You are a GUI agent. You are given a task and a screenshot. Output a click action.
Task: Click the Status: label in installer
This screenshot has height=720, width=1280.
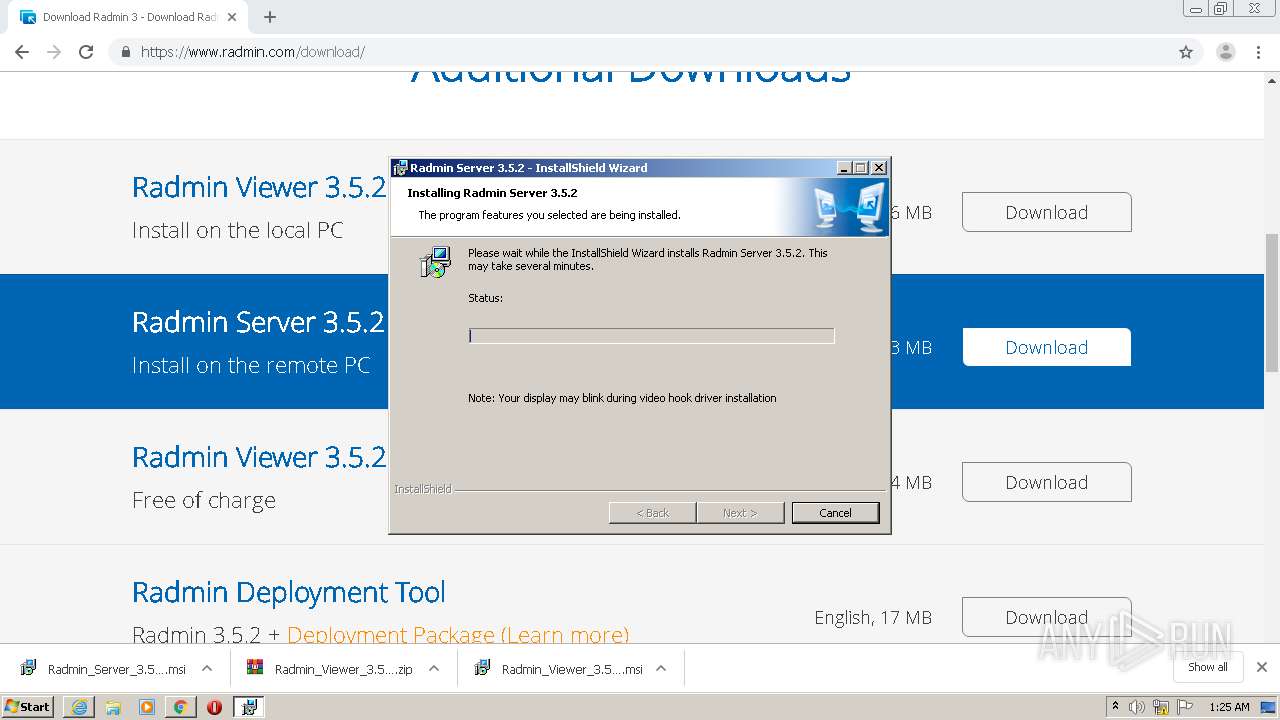pos(485,298)
